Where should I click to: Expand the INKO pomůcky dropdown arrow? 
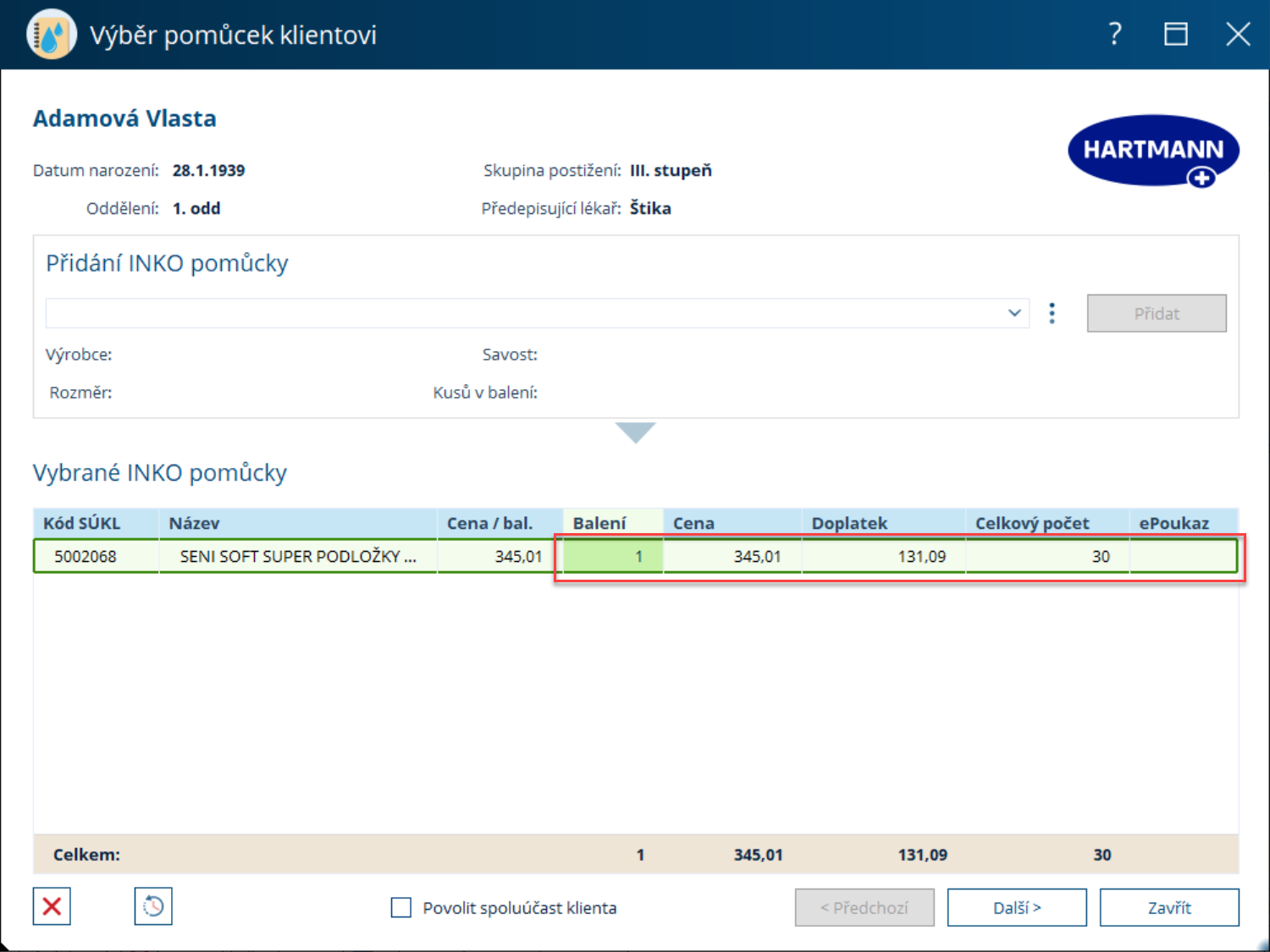[x=1014, y=313]
